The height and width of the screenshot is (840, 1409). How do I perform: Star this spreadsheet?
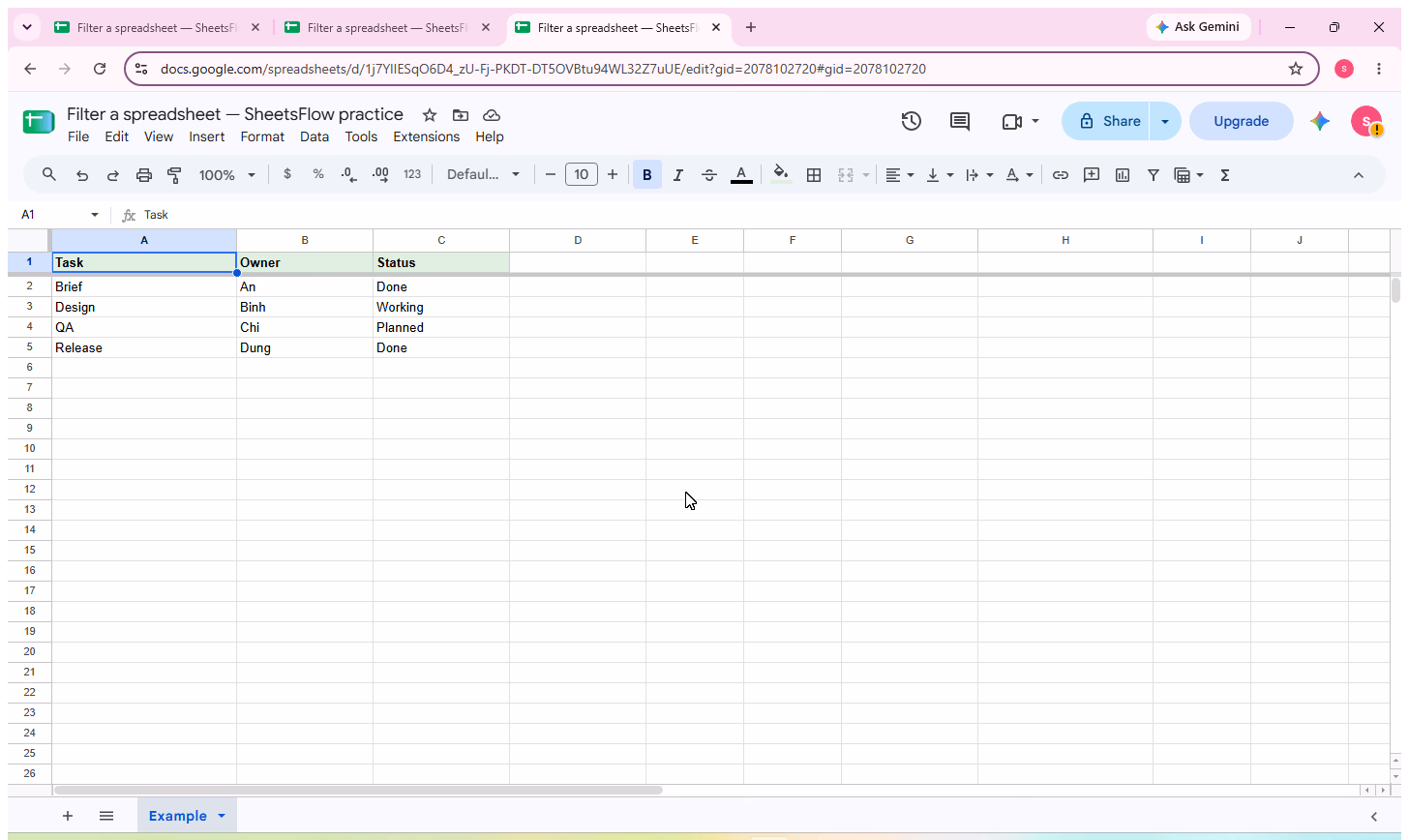[430, 115]
